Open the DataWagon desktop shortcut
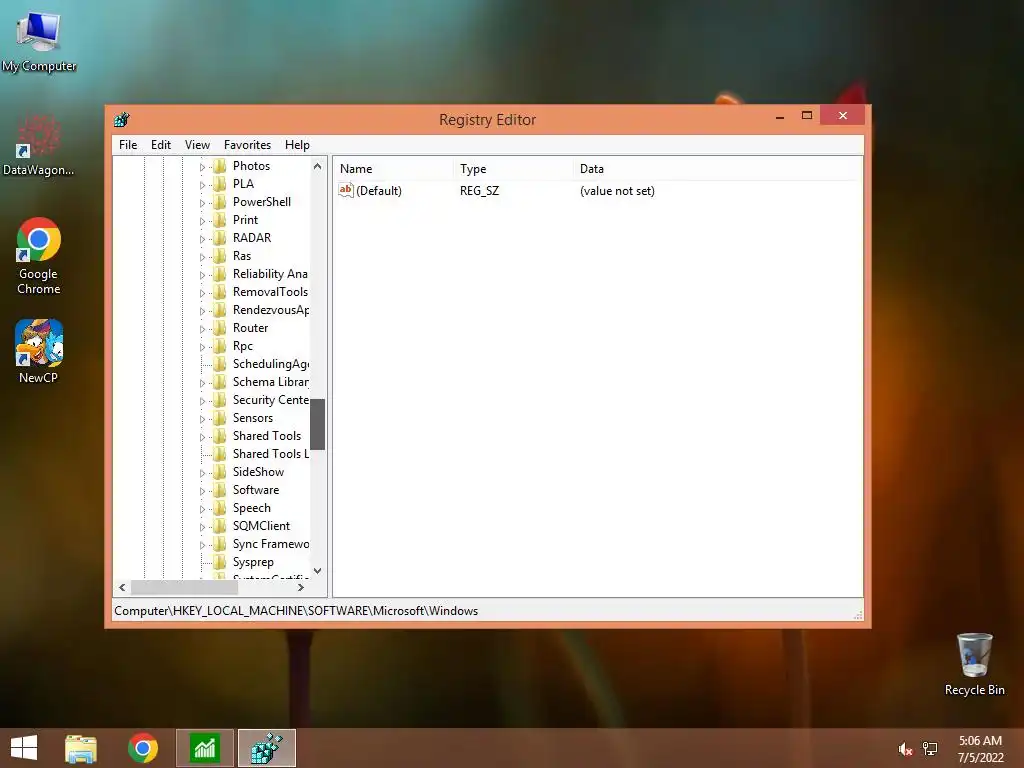 point(39,145)
